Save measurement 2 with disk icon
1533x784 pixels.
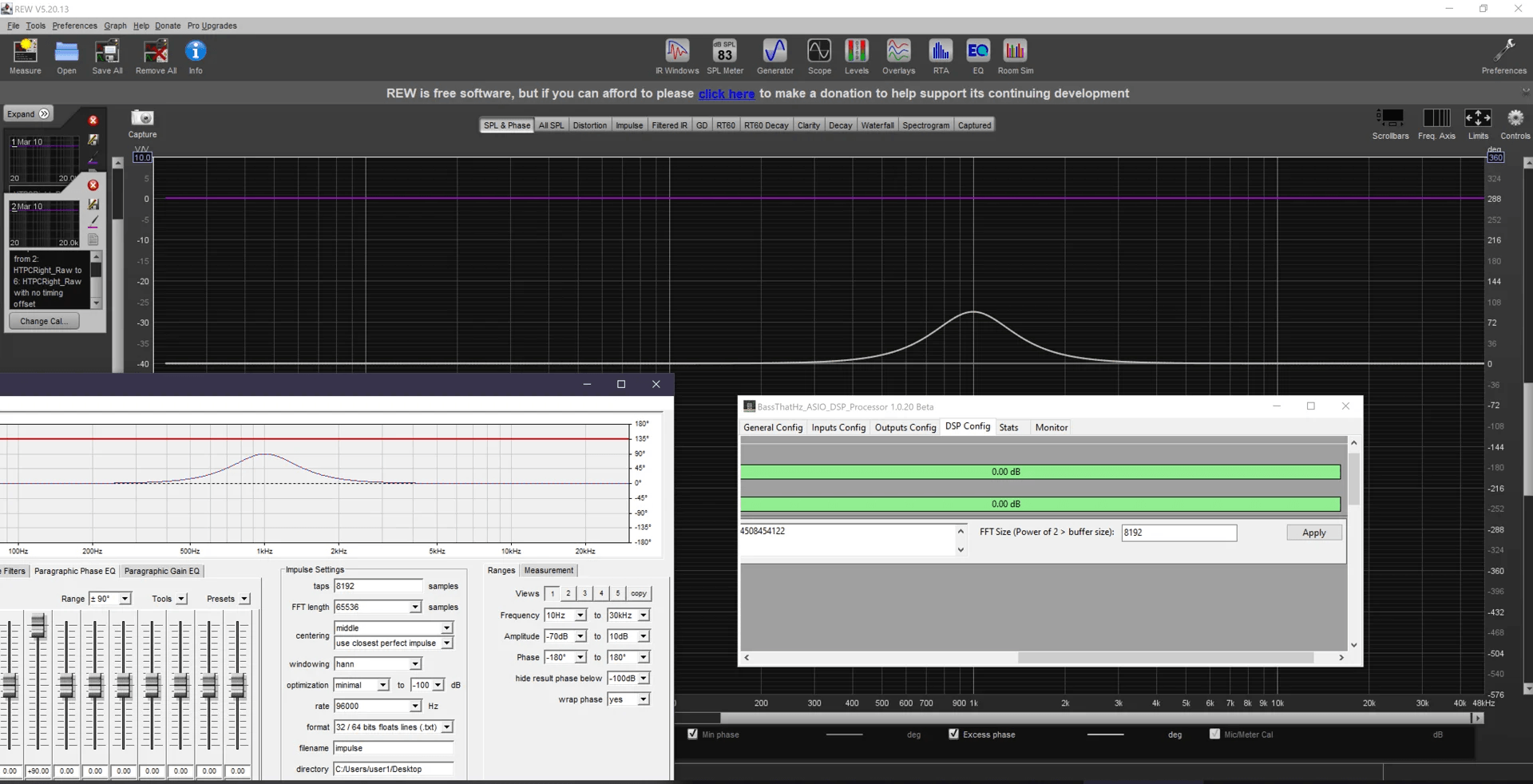tap(93, 204)
